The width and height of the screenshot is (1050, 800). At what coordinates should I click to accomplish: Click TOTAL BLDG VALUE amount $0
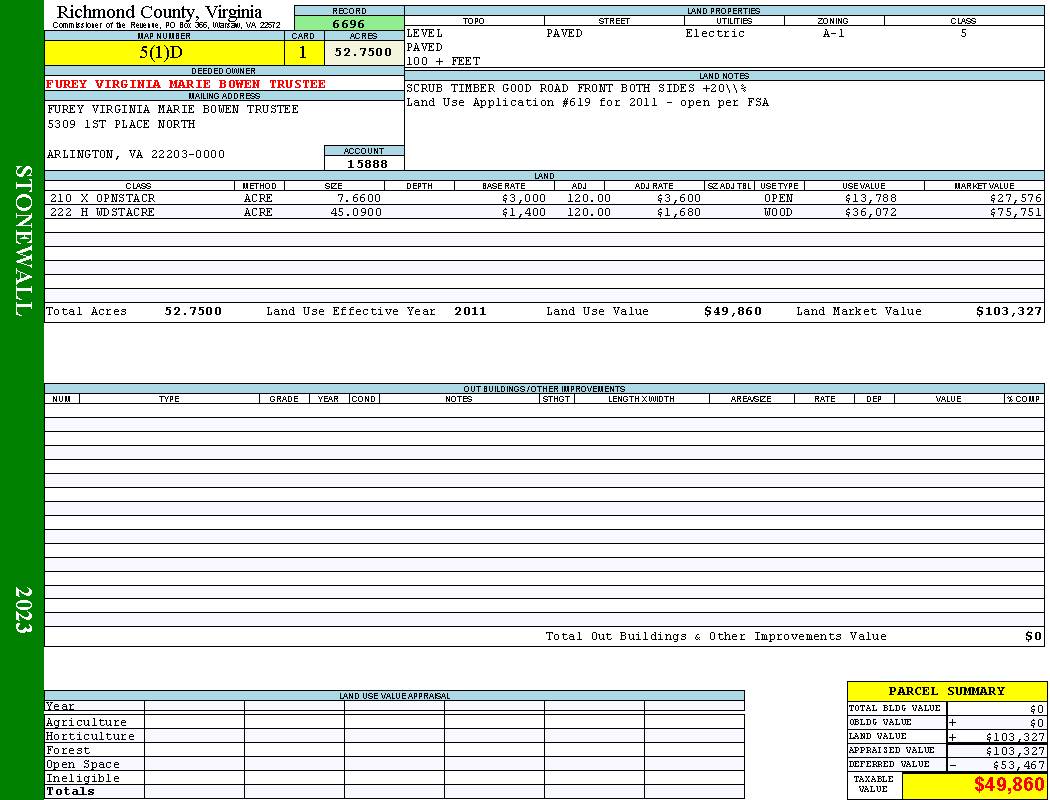1037,709
